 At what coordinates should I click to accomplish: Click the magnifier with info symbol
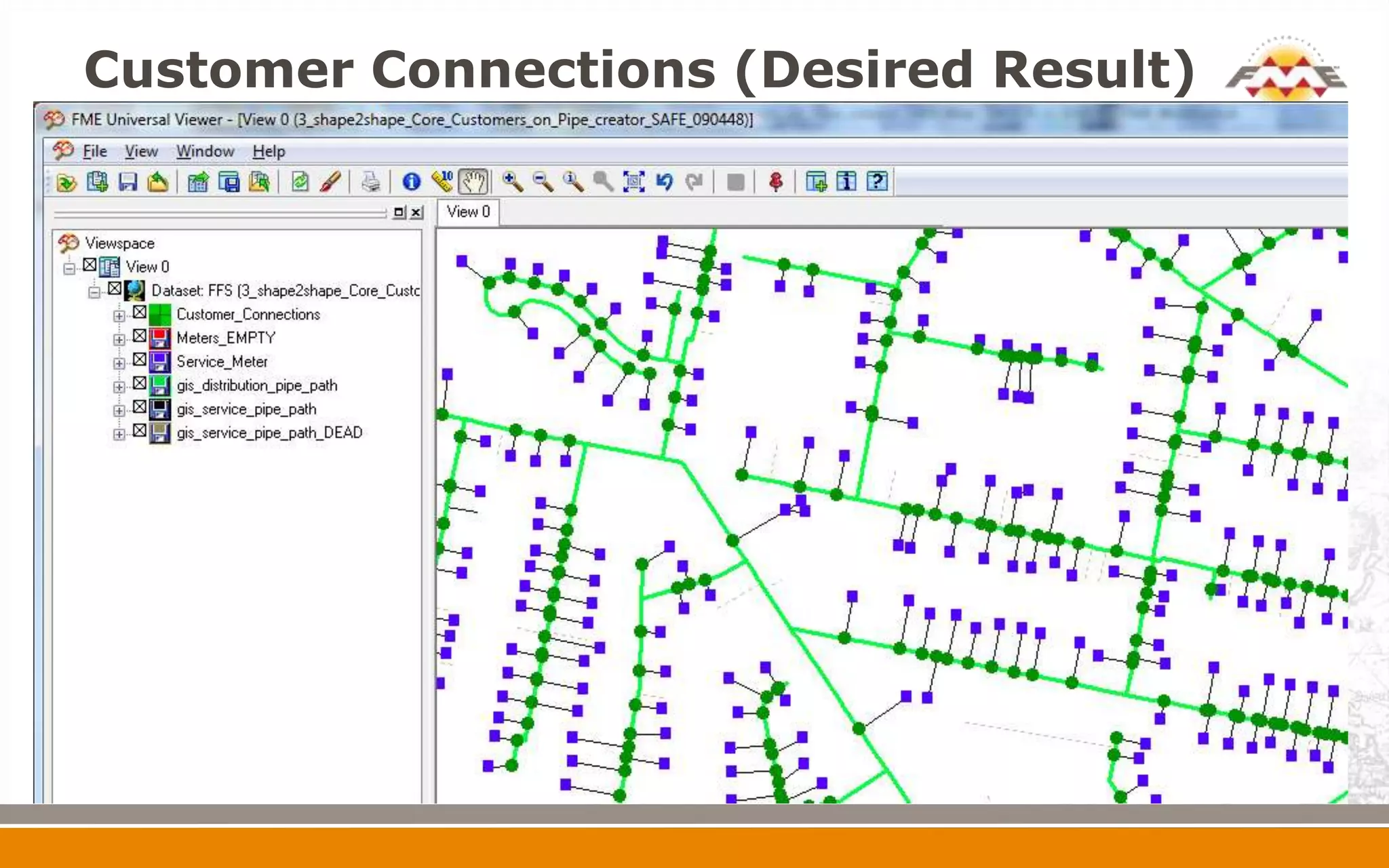(x=573, y=182)
